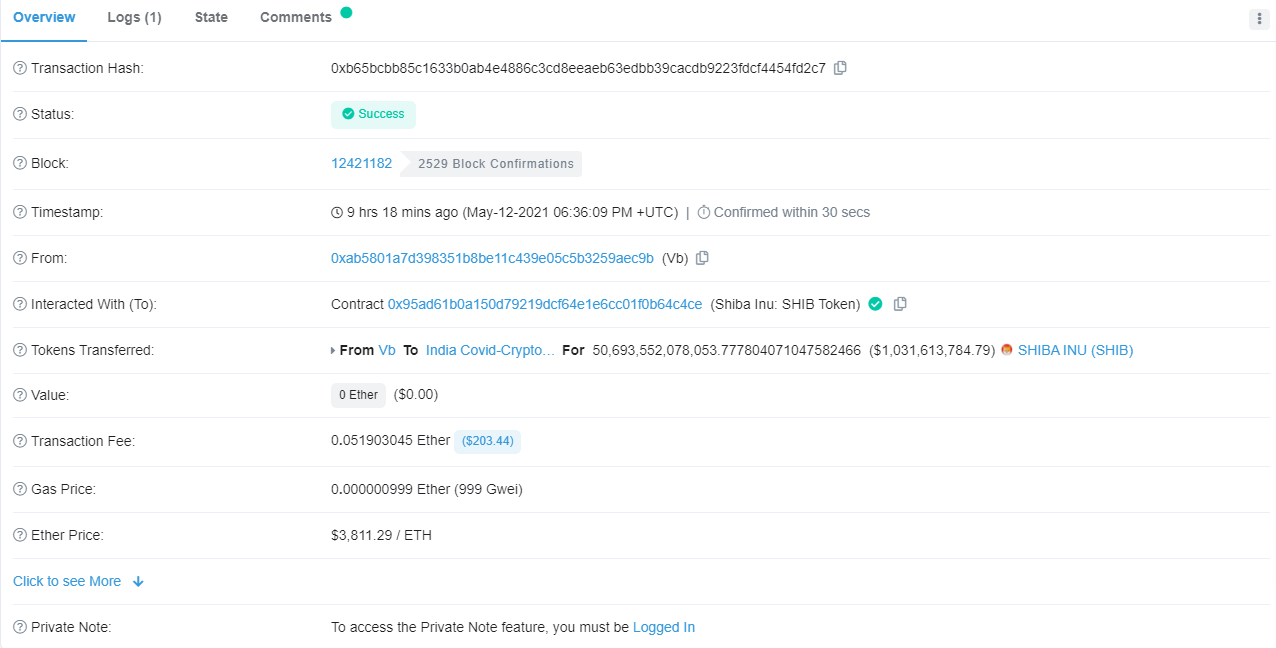The width and height of the screenshot is (1276, 648).
Task: Click help icon beside Gas Price
Action: (19, 489)
